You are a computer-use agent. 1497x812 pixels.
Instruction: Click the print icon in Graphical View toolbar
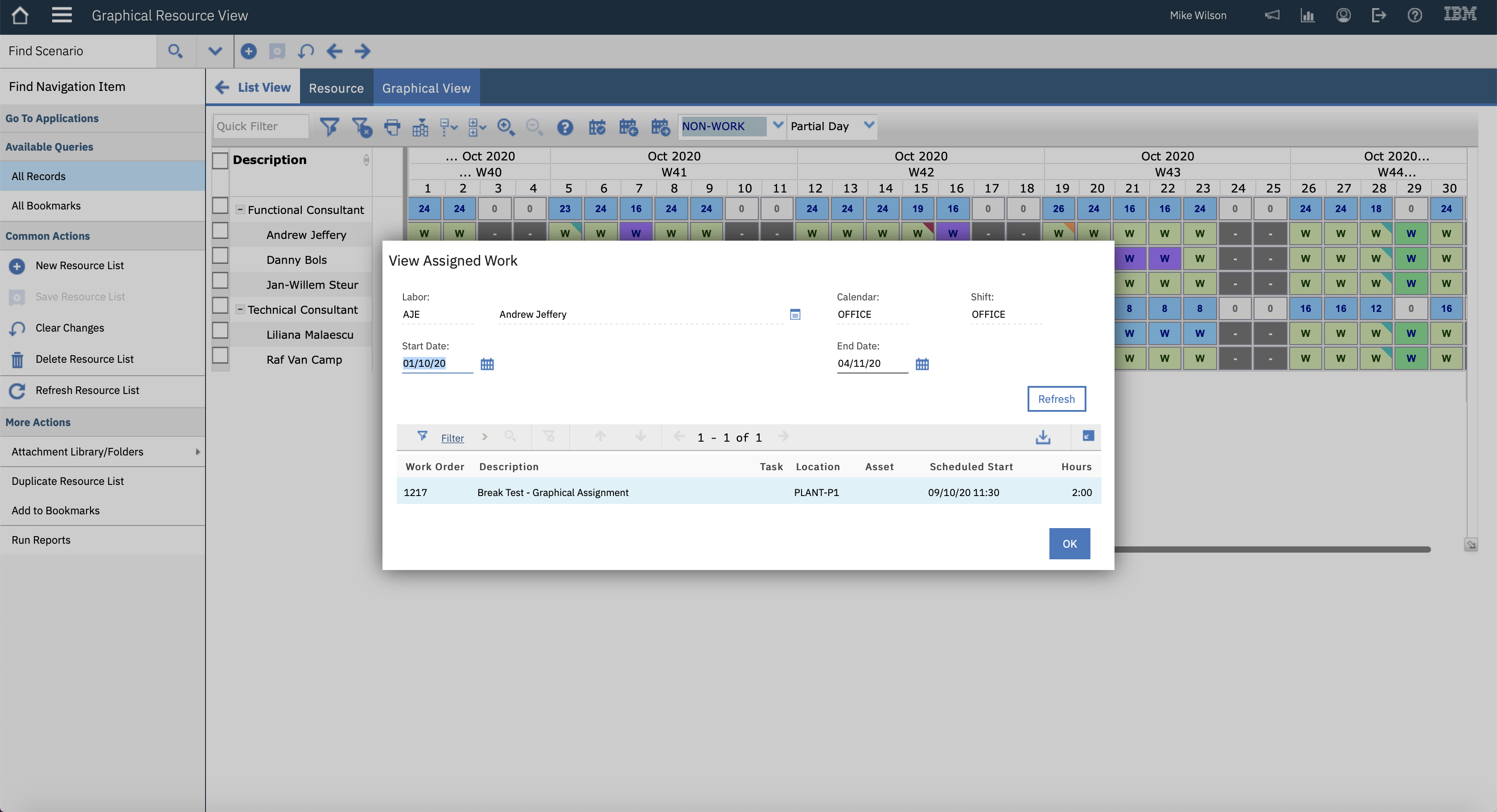[392, 127]
